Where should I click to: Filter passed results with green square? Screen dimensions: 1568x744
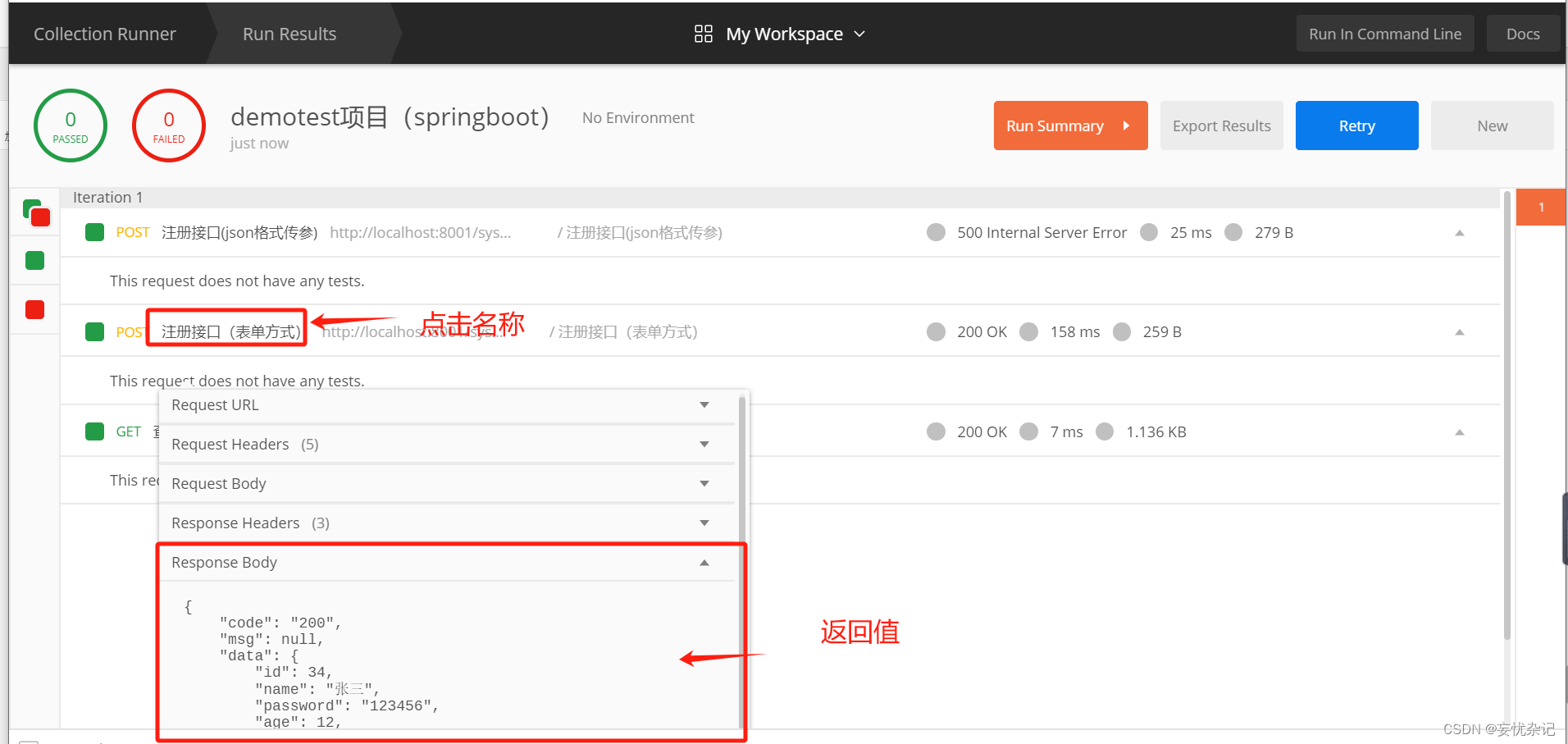(x=34, y=261)
